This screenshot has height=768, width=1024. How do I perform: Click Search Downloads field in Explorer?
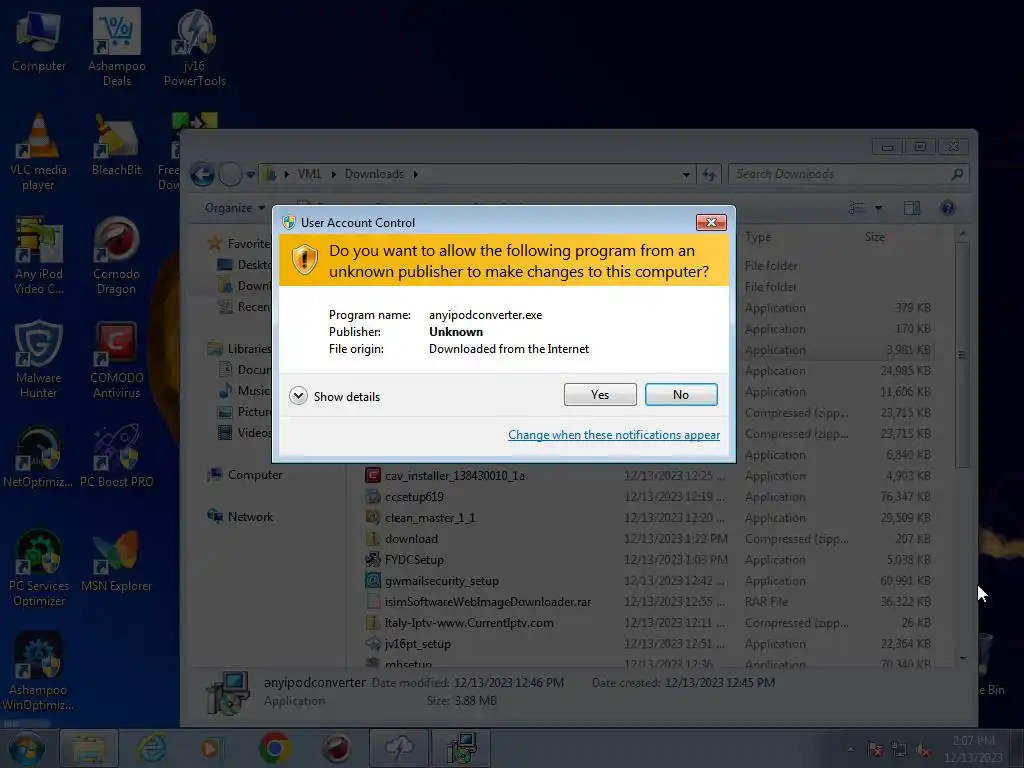[848, 174]
